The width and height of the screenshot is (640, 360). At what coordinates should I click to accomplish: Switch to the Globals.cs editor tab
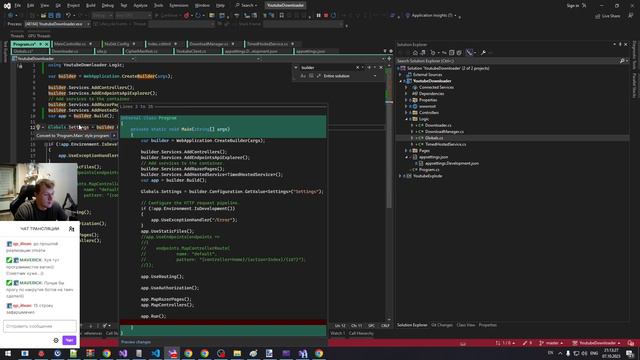(23, 51)
